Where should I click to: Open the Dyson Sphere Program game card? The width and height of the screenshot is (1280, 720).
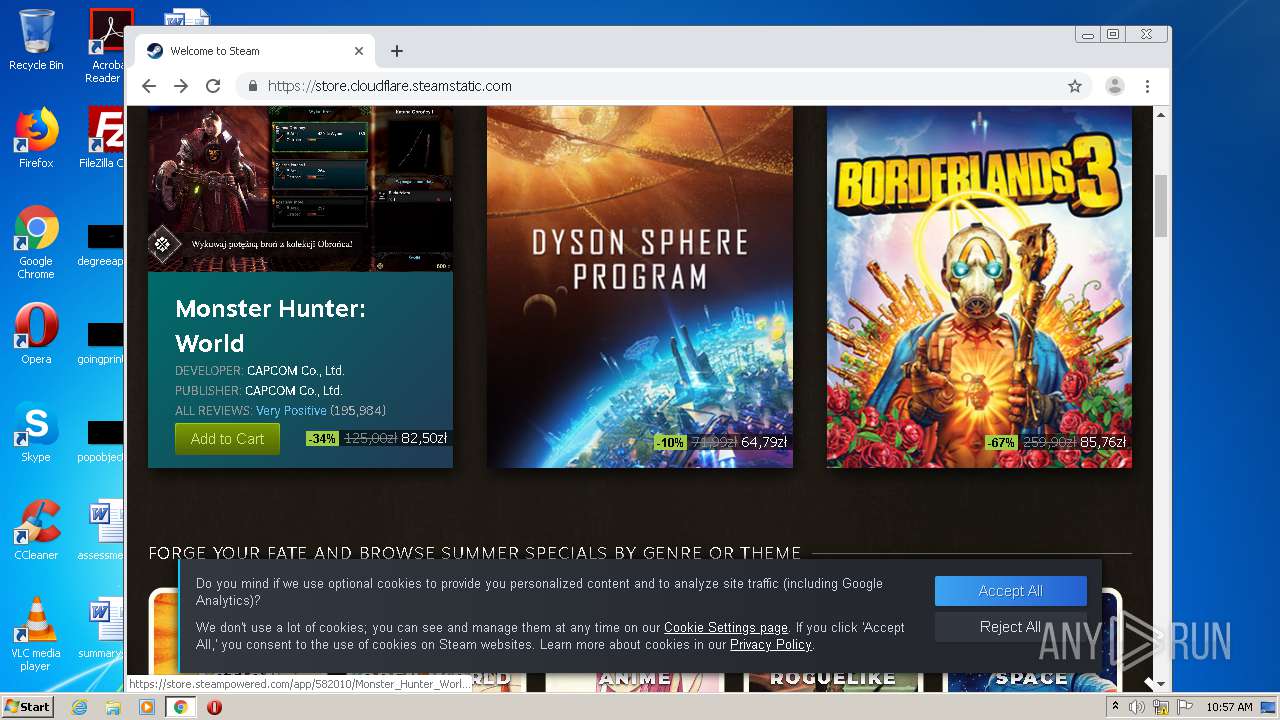pos(640,287)
